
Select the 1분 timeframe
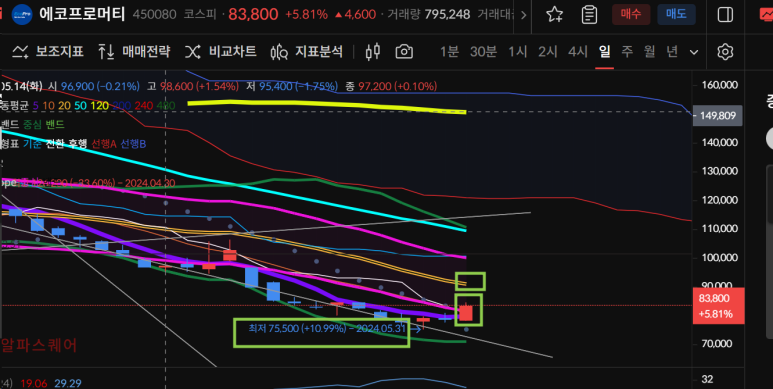coord(449,51)
